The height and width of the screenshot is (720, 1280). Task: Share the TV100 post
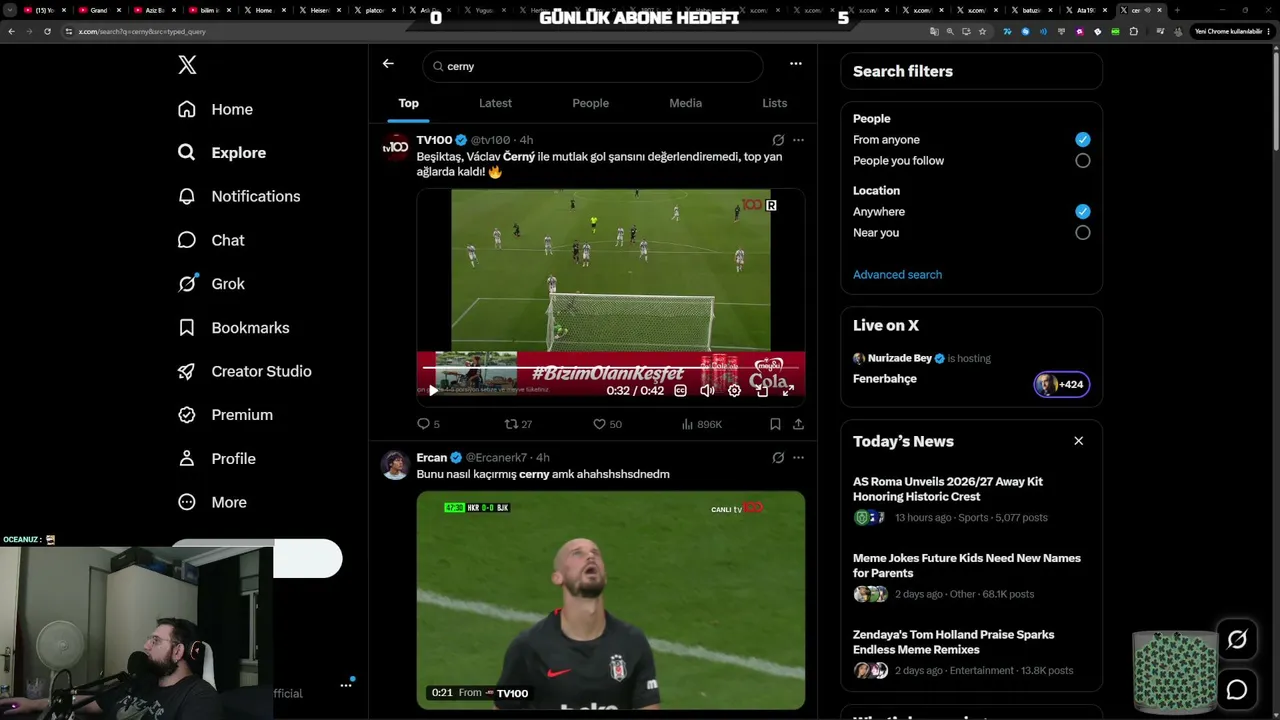(x=798, y=424)
